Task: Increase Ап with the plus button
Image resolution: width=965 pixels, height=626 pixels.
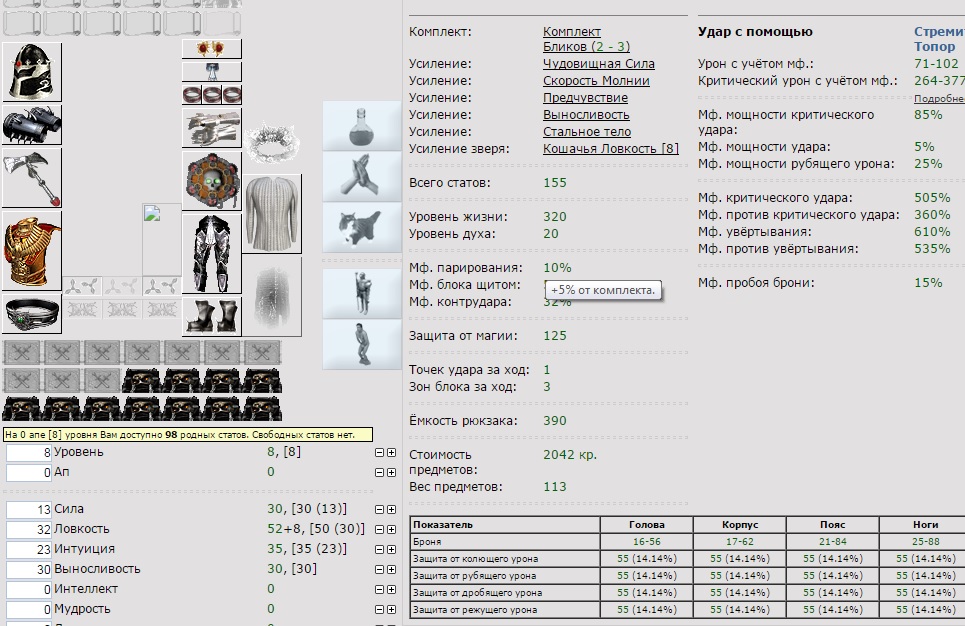Action: pyautogui.click(x=391, y=473)
